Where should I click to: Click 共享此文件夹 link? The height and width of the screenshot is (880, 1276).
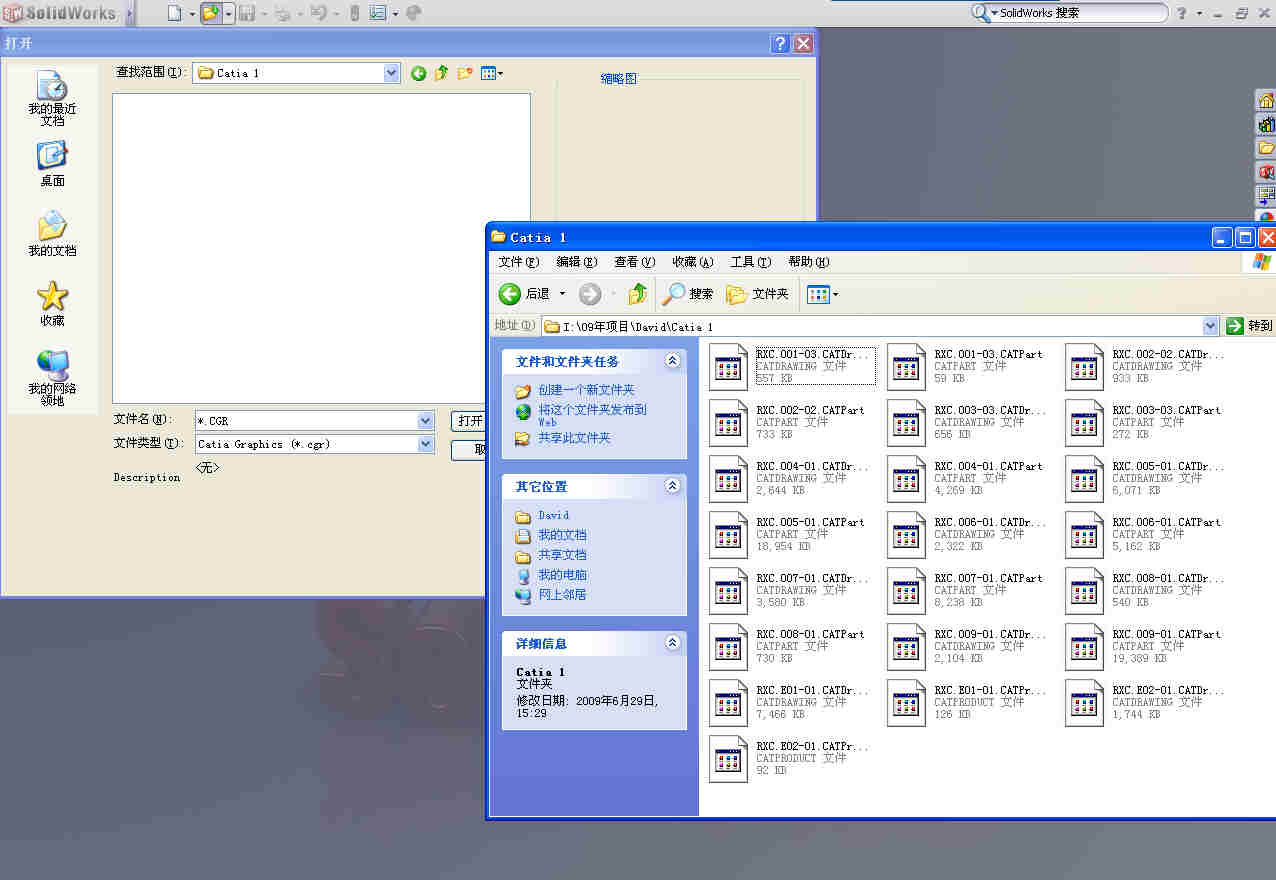pos(574,438)
